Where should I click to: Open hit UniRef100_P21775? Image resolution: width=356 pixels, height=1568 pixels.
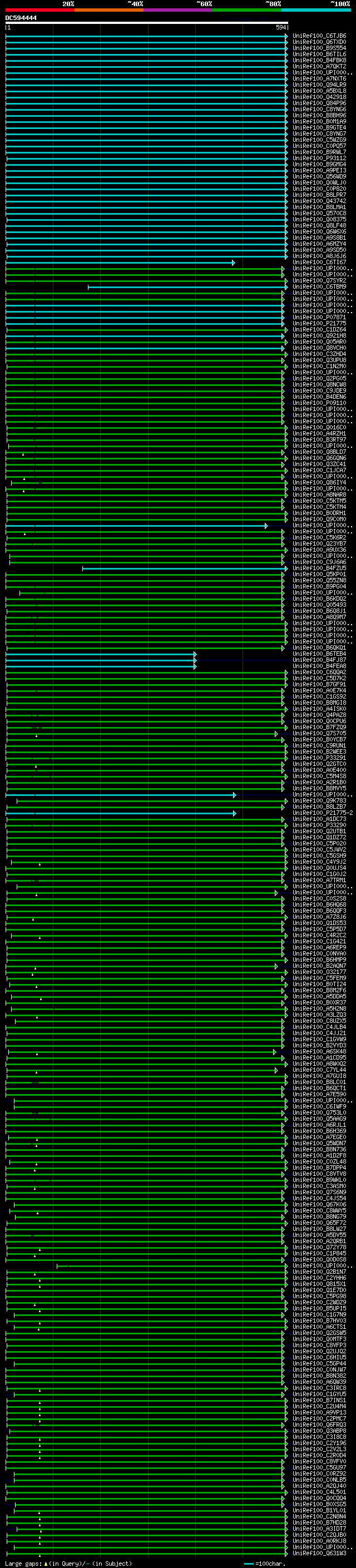(x=319, y=324)
